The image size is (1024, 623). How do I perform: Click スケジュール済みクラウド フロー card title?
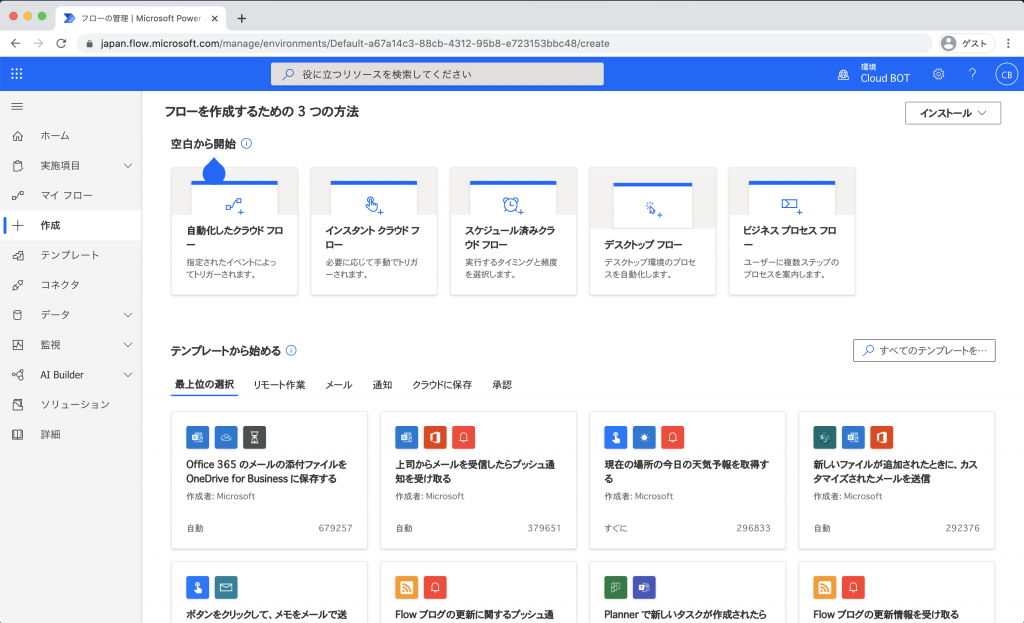[510, 238]
